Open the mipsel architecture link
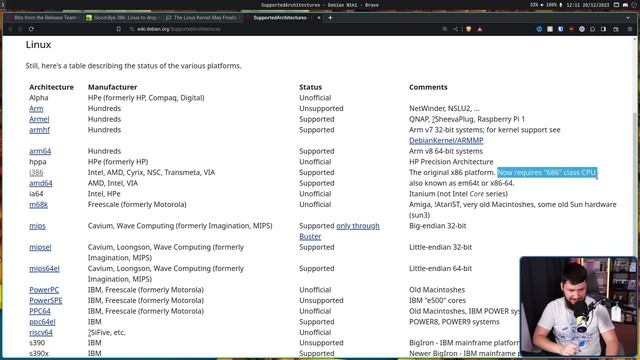 (x=40, y=247)
